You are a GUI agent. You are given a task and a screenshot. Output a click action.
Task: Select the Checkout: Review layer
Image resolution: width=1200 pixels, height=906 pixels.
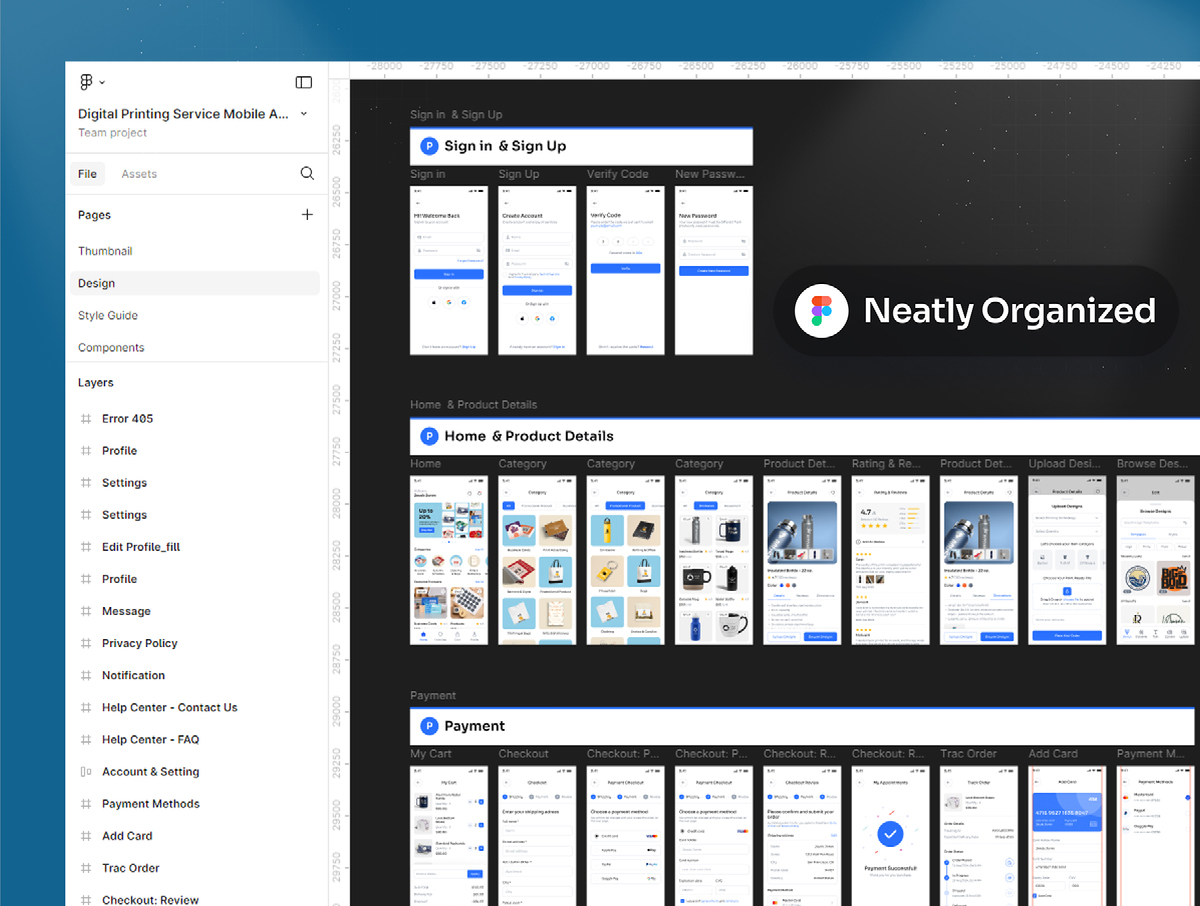(x=150, y=900)
